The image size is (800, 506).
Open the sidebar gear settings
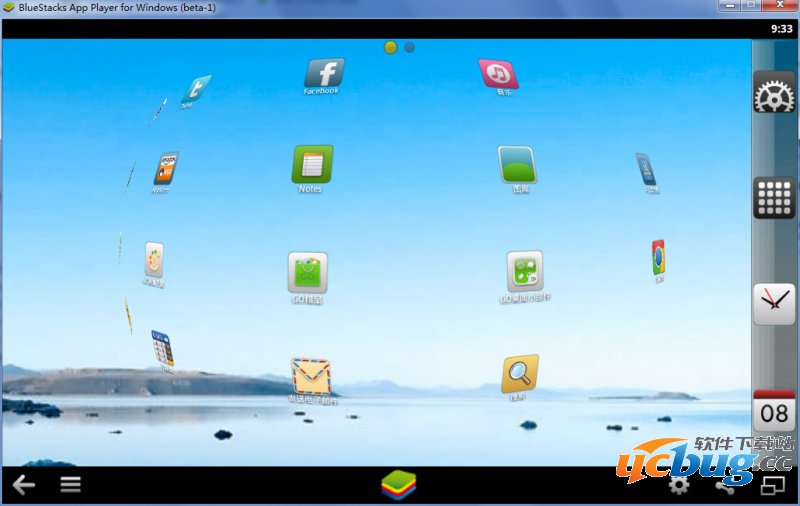pyautogui.click(x=773, y=98)
